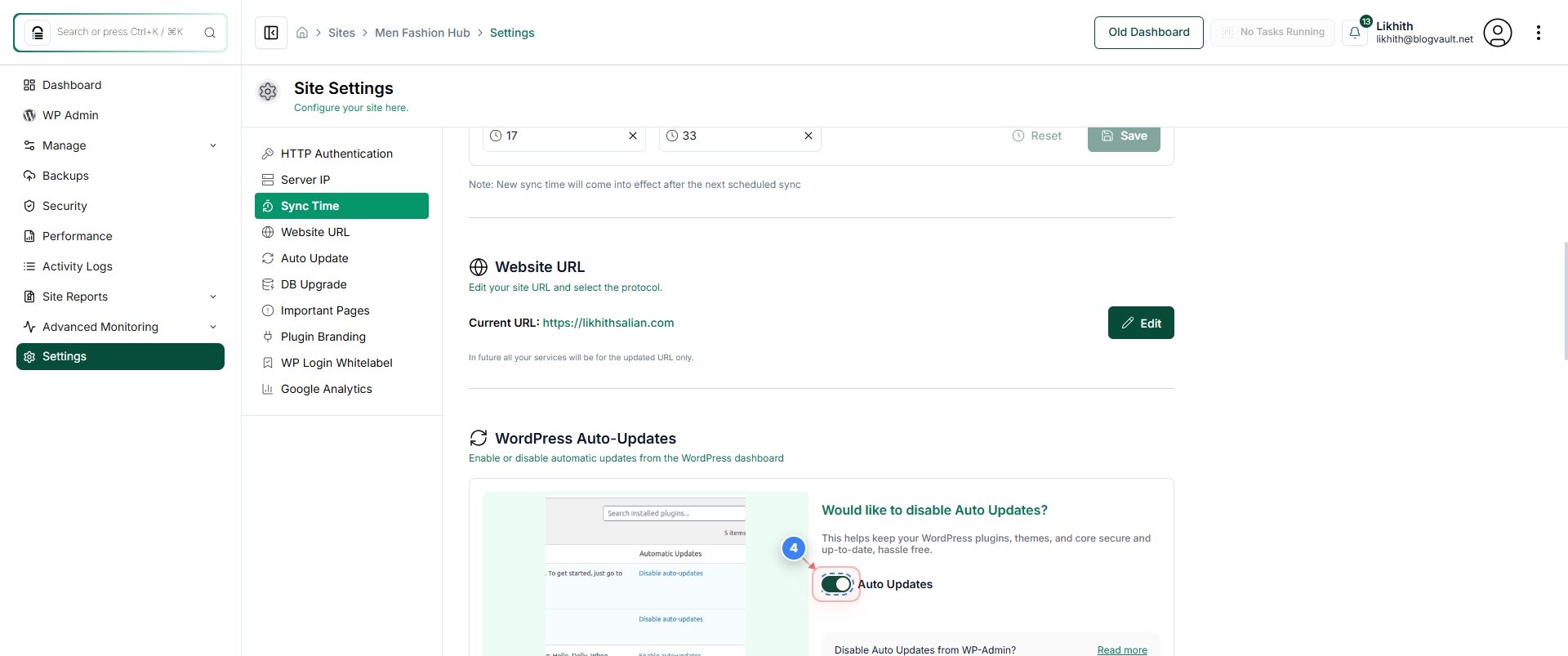The height and width of the screenshot is (656, 1568).
Task: Open Performance in the sidebar
Action: tap(120, 236)
